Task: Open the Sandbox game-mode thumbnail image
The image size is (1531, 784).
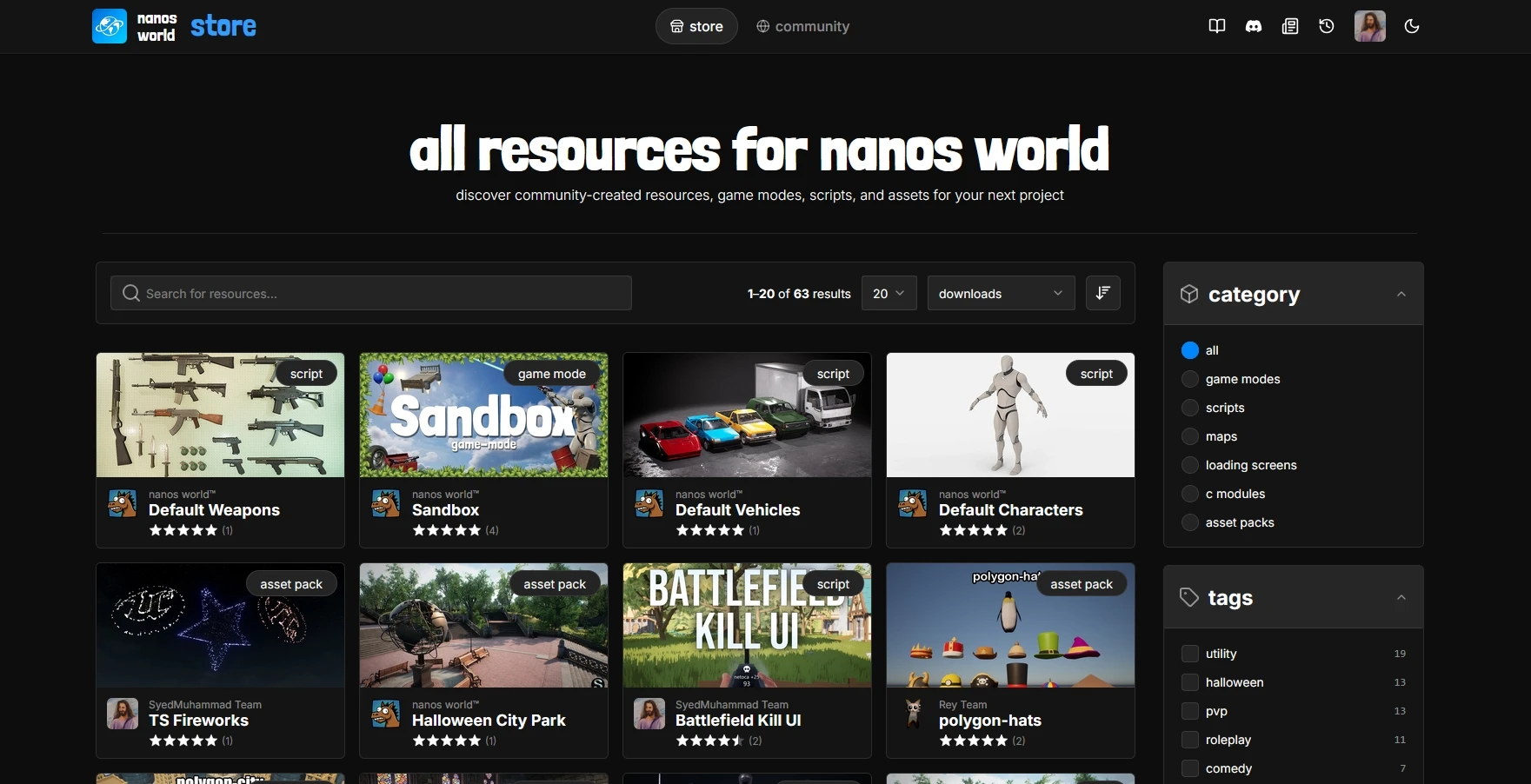Action: click(484, 415)
